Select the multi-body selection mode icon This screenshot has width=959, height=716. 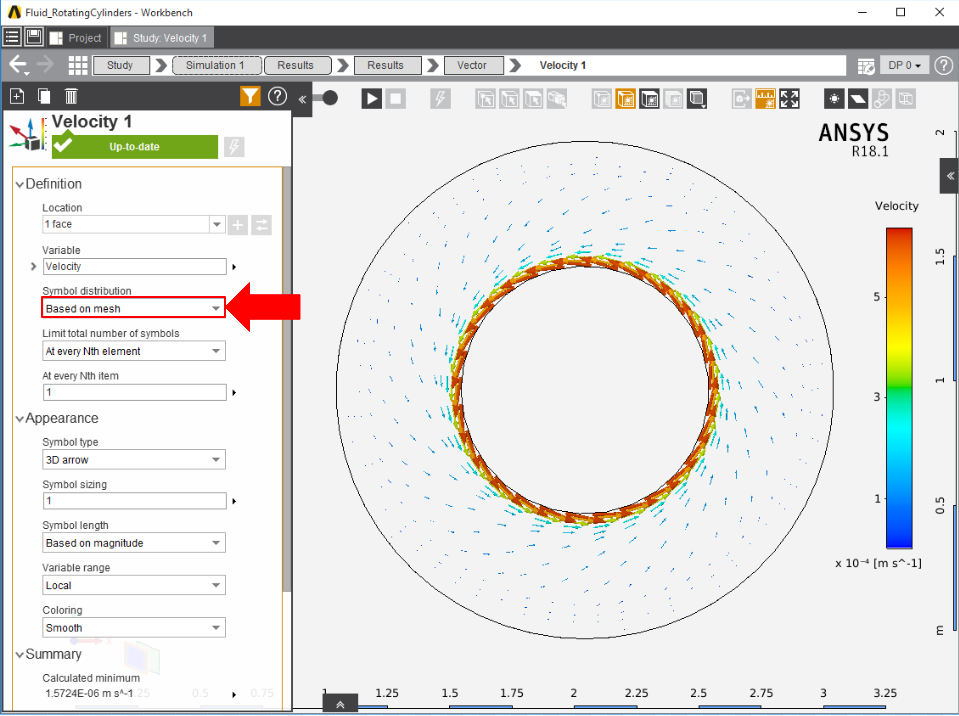coord(557,98)
